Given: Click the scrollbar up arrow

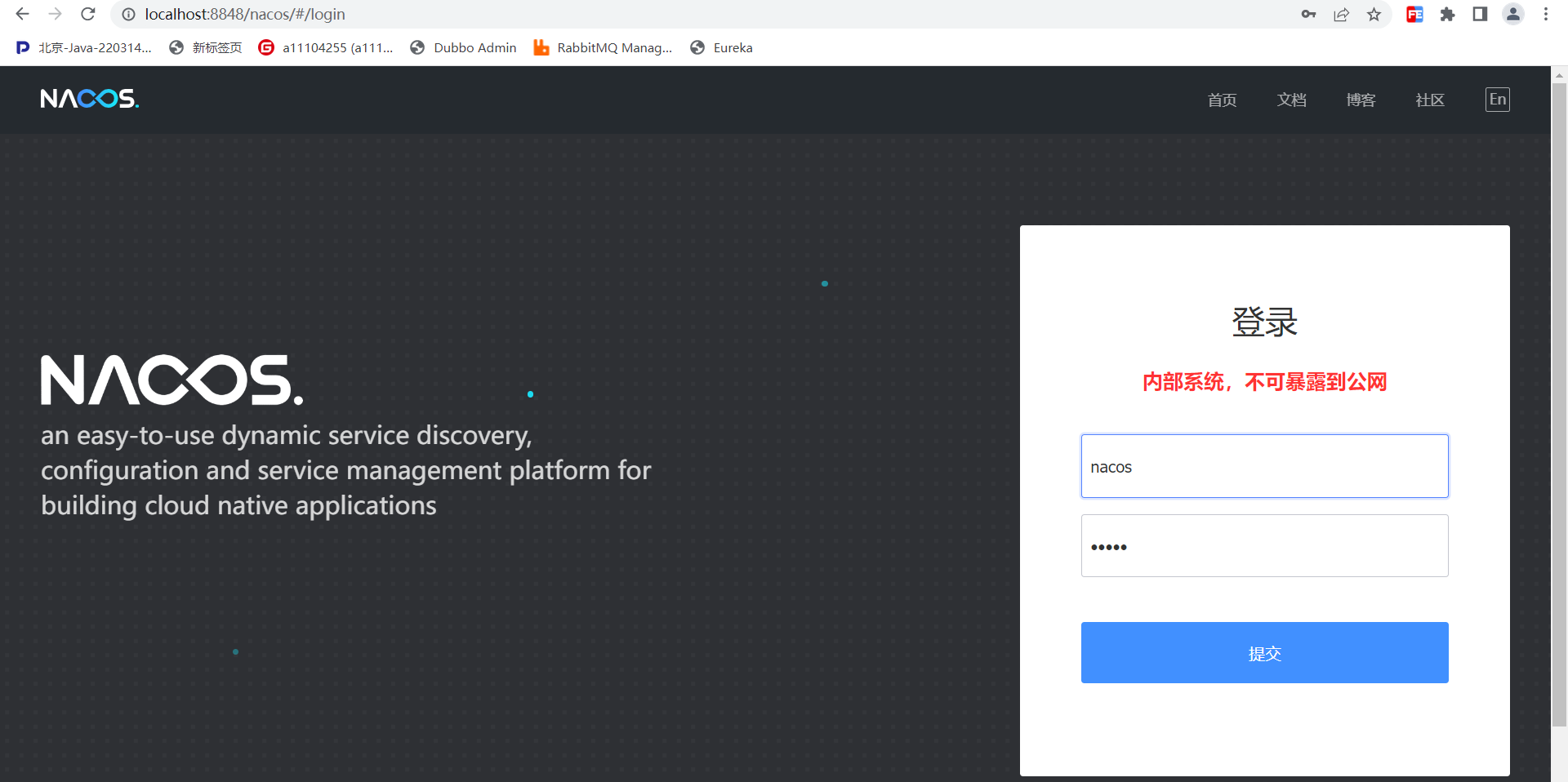Looking at the screenshot, I should pos(1559,74).
